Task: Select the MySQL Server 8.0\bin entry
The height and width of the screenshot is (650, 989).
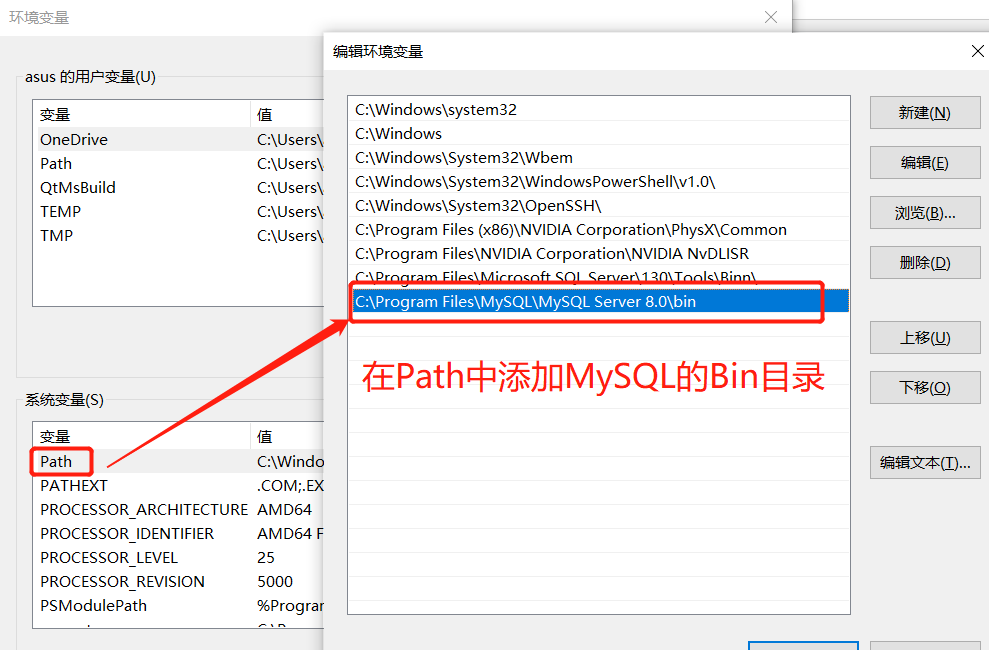Action: pos(599,301)
